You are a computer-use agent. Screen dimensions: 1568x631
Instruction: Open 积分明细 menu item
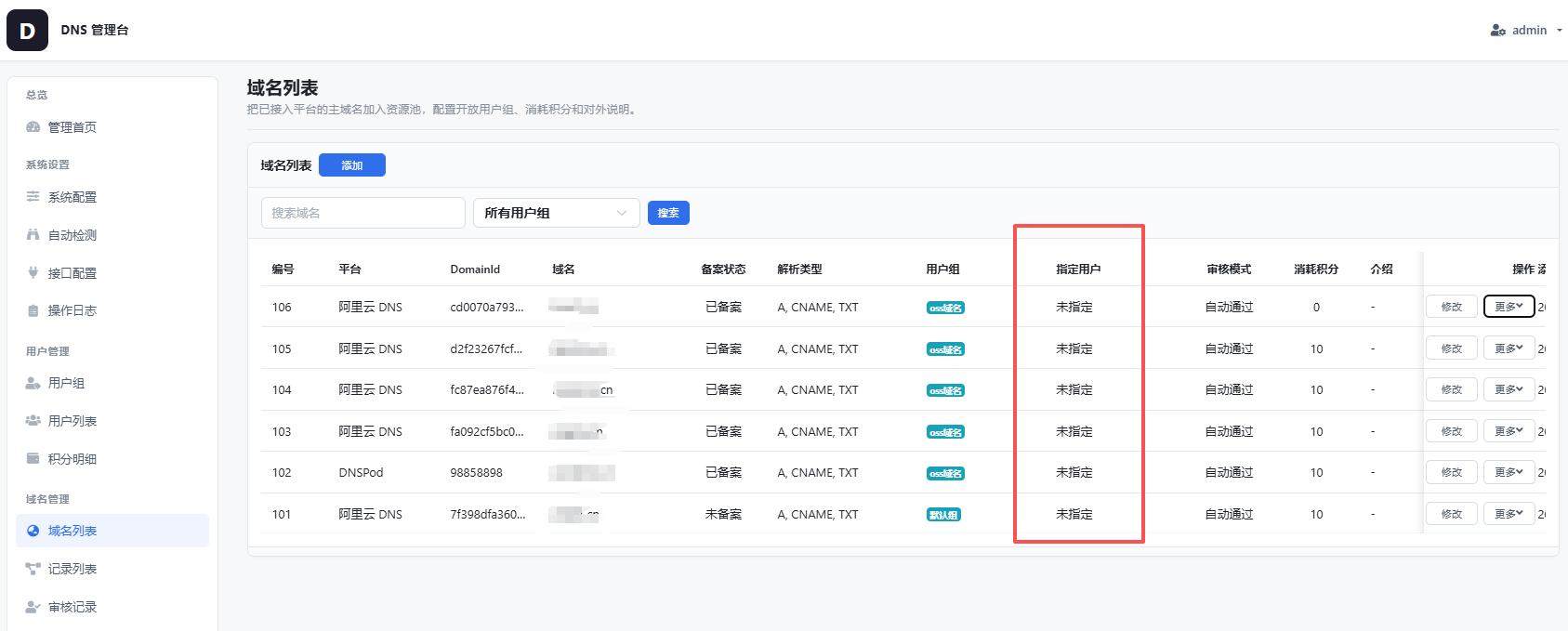tap(112, 459)
